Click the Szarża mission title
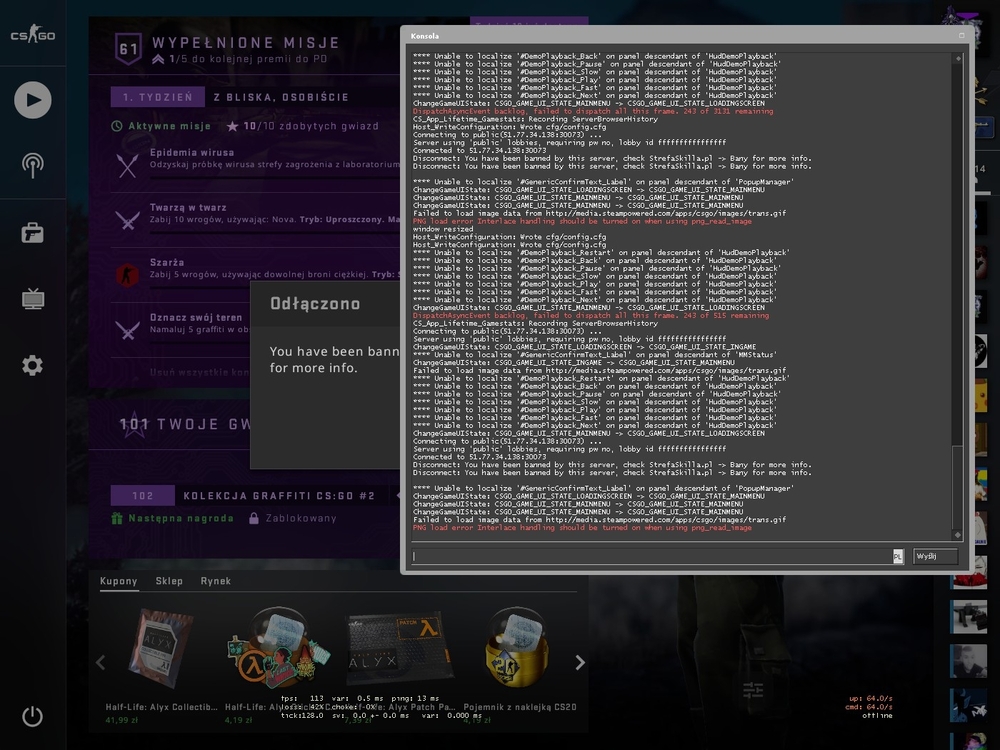The height and width of the screenshot is (750, 1000). [167, 262]
